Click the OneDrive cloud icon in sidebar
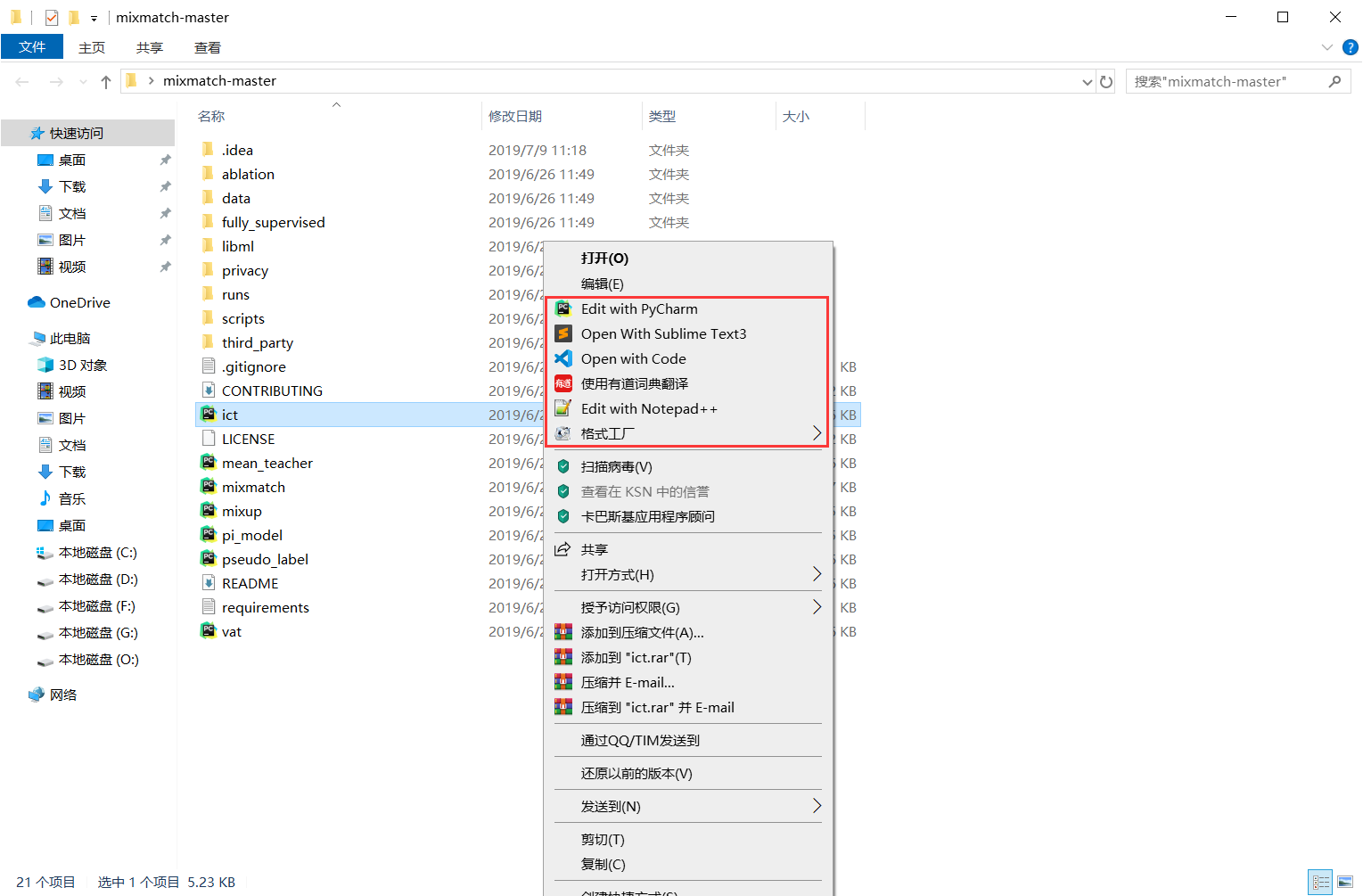This screenshot has width=1363, height=896. [x=37, y=302]
